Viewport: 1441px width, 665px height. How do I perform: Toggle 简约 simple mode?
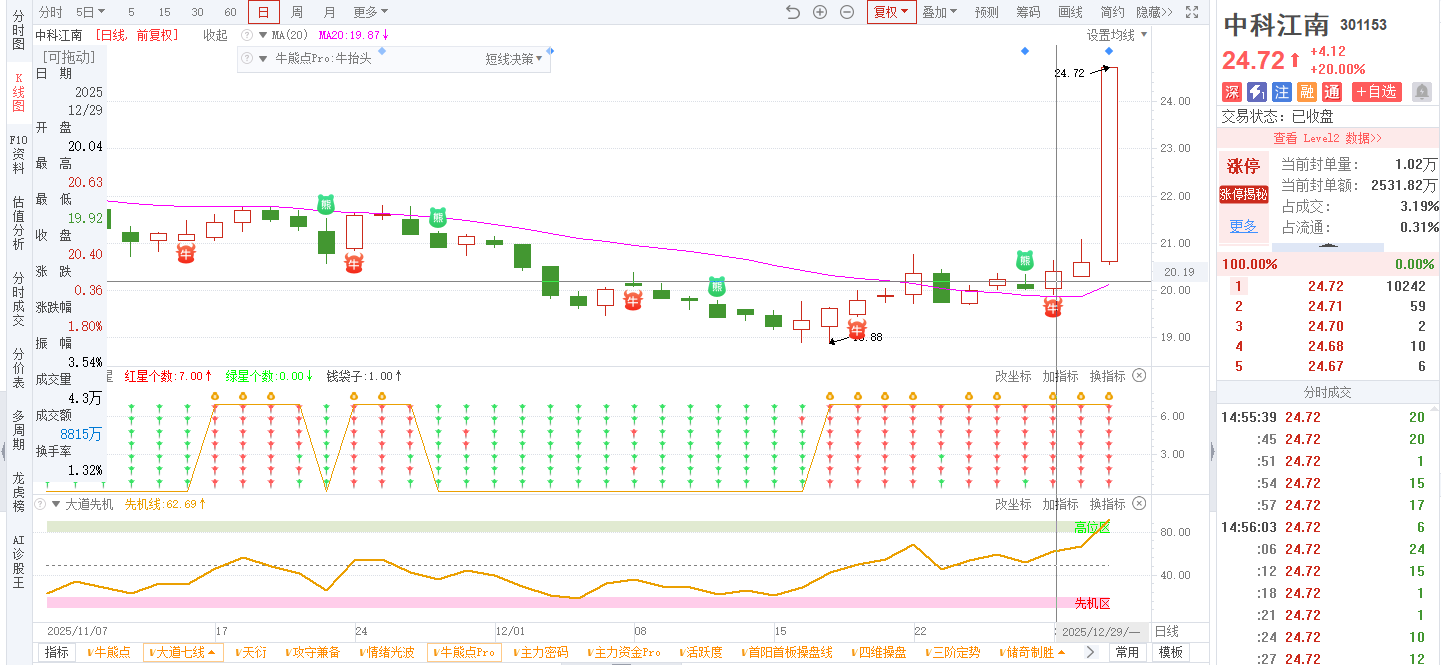point(1112,12)
